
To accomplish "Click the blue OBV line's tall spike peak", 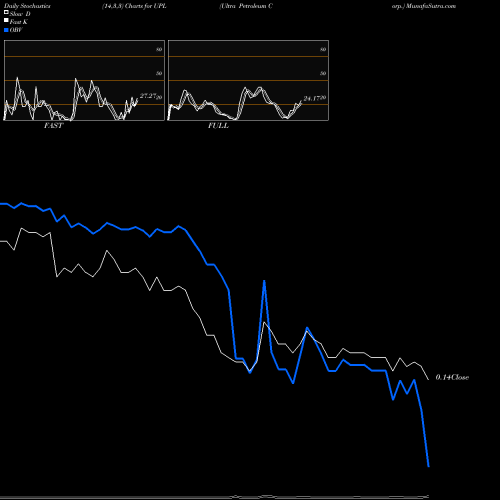I will click(264, 281).
